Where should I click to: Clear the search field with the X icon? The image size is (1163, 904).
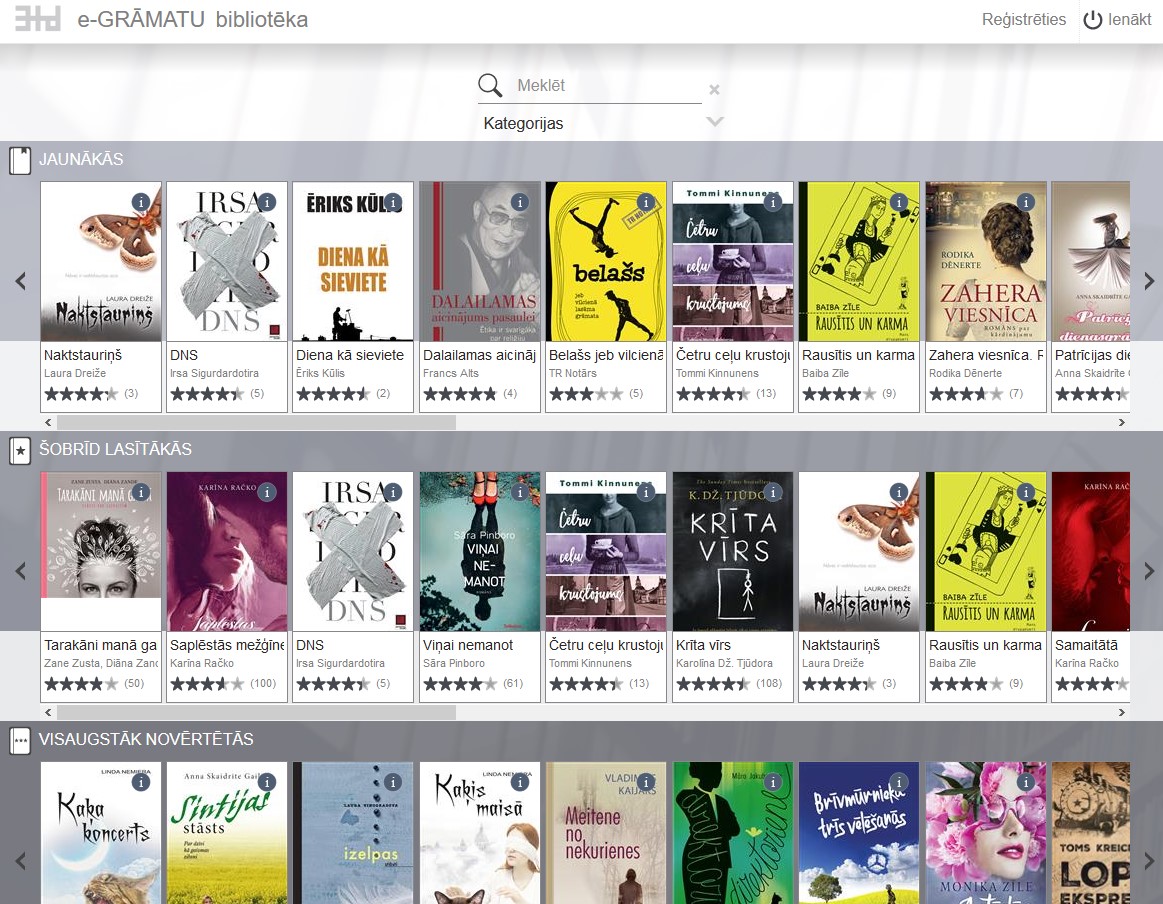point(714,89)
